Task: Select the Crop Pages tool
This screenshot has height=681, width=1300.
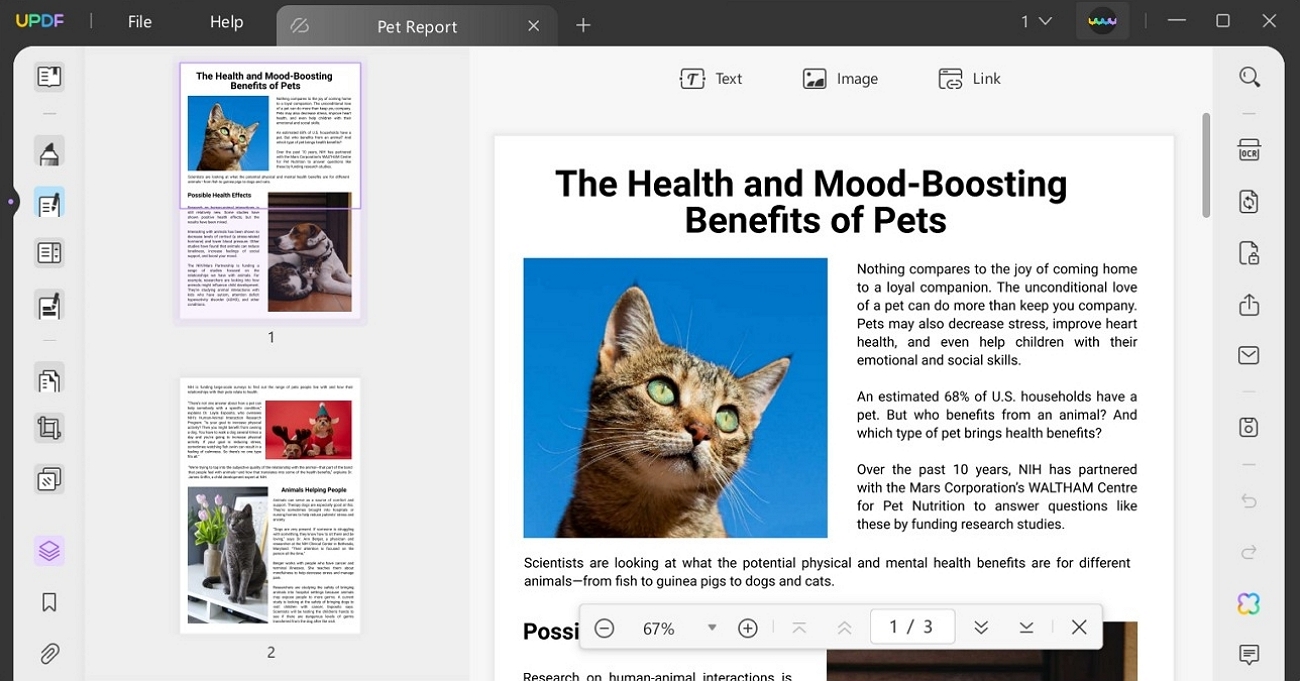Action: [49, 429]
